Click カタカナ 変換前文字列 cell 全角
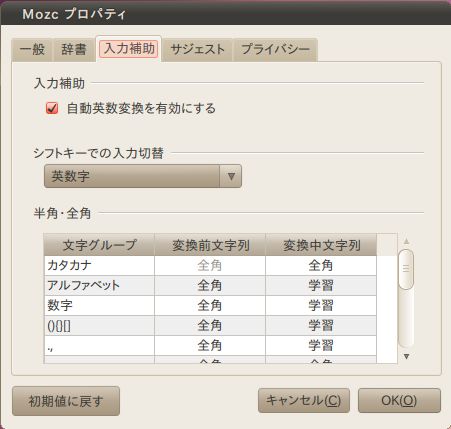This screenshot has width=451, height=429. pos(210,266)
